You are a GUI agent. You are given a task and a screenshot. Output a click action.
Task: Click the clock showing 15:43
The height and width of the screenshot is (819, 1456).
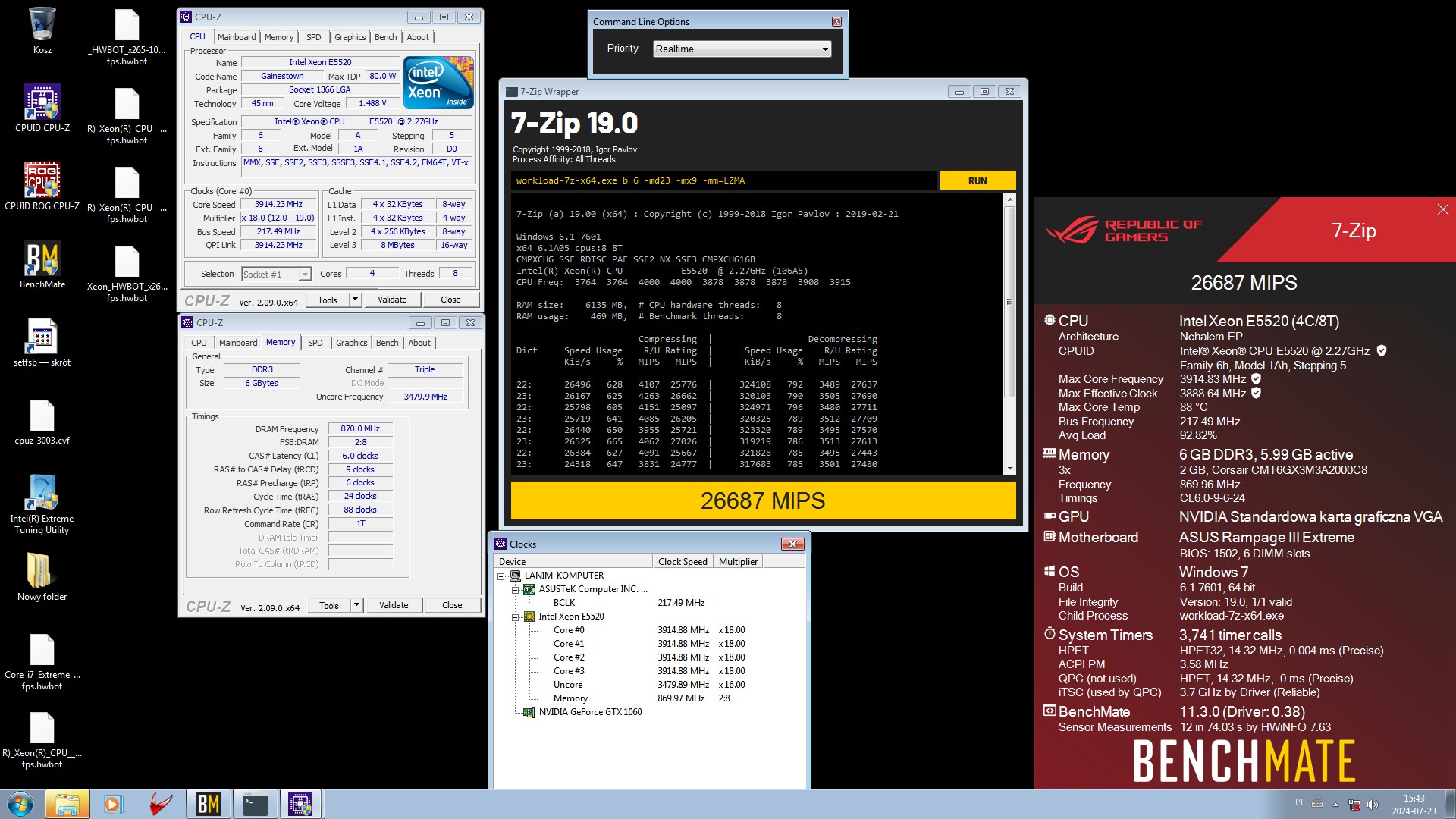1414,799
